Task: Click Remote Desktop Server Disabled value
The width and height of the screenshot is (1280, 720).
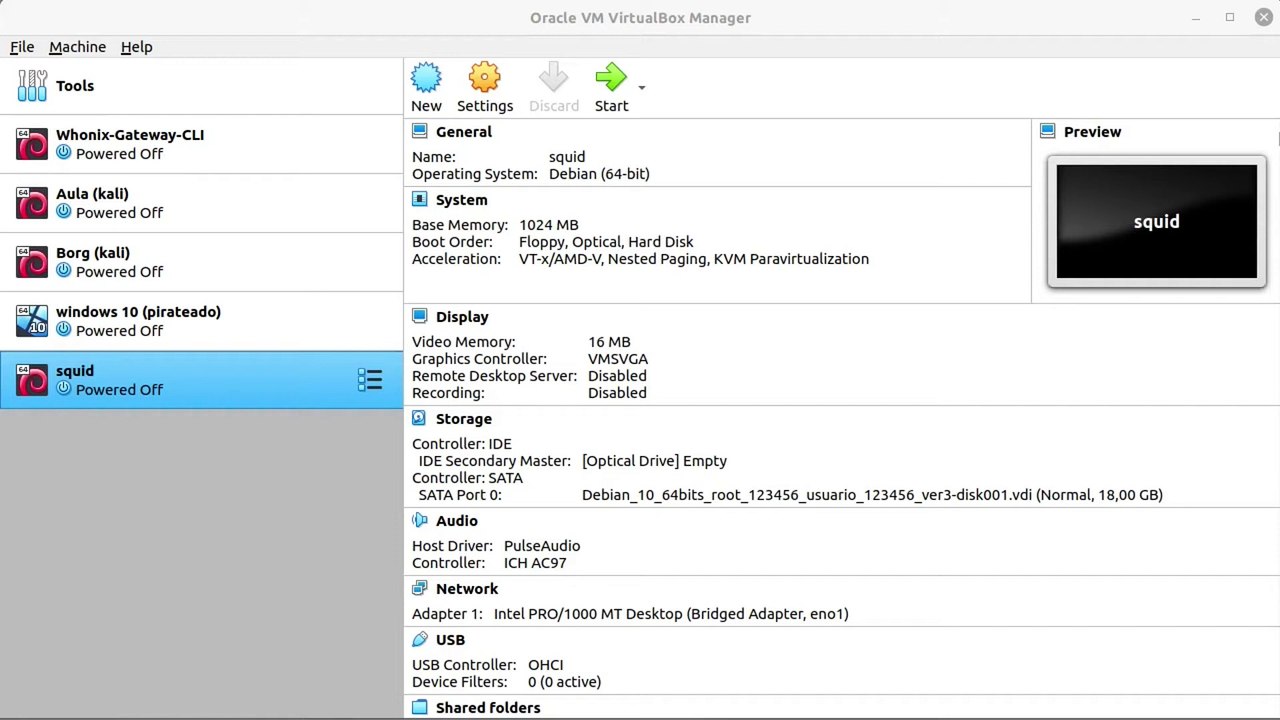Action: tap(617, 376)
